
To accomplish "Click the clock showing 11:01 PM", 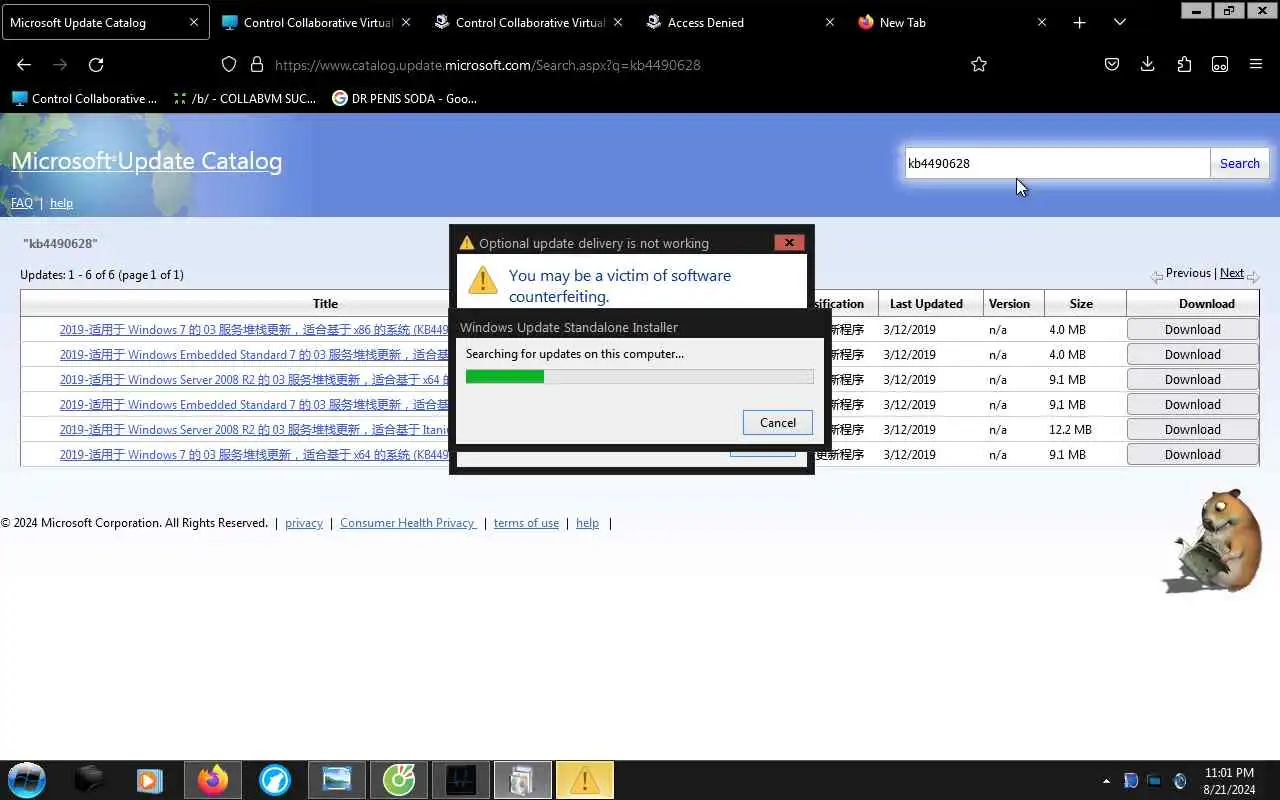I will (1229, 772).
